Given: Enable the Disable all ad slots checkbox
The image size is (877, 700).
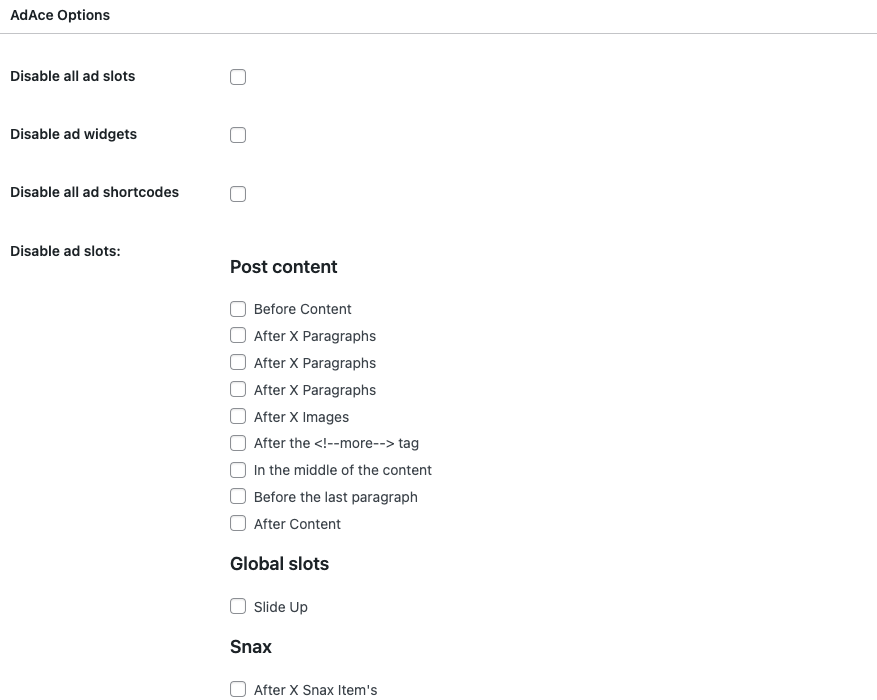Looking at the screenshot, I should pyautogui.click(x=238, y=77).
